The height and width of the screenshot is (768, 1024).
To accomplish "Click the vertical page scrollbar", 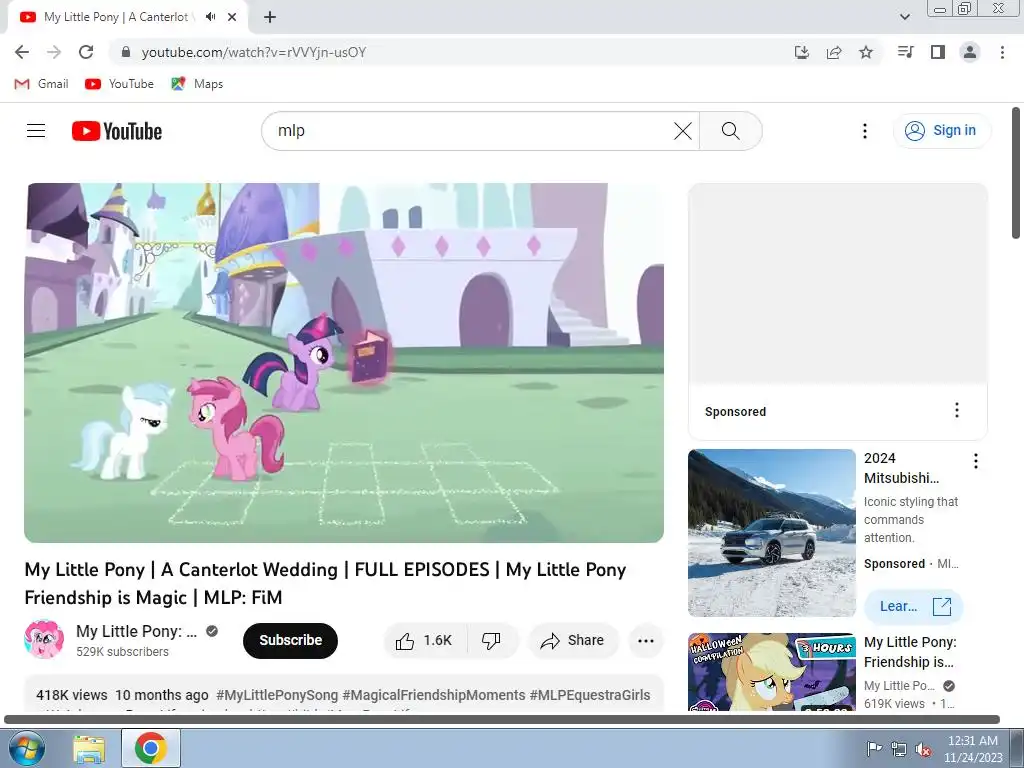I will point(1016,173).
